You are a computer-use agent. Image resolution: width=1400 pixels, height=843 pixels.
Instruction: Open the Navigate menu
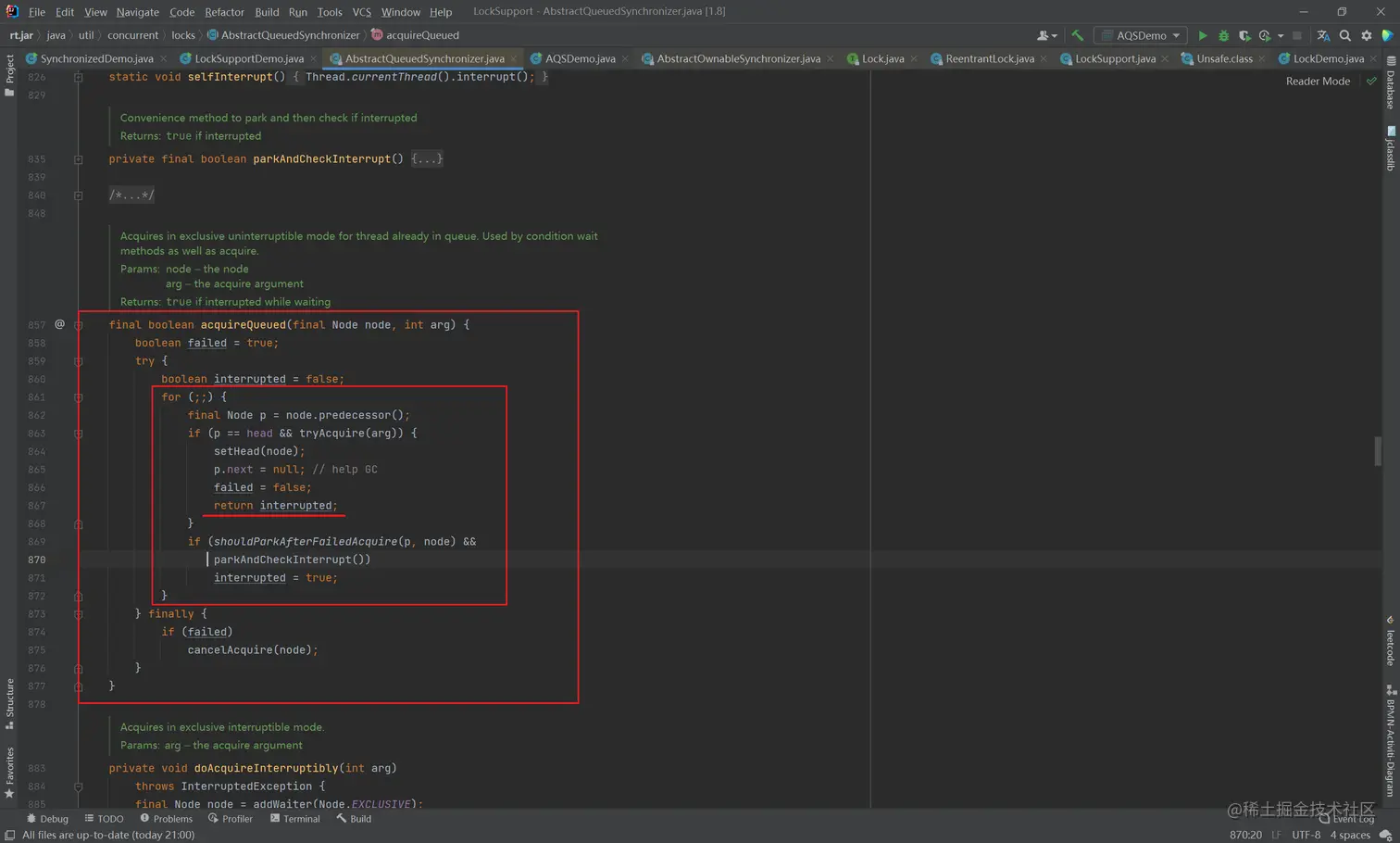click(x=137, y=12)
